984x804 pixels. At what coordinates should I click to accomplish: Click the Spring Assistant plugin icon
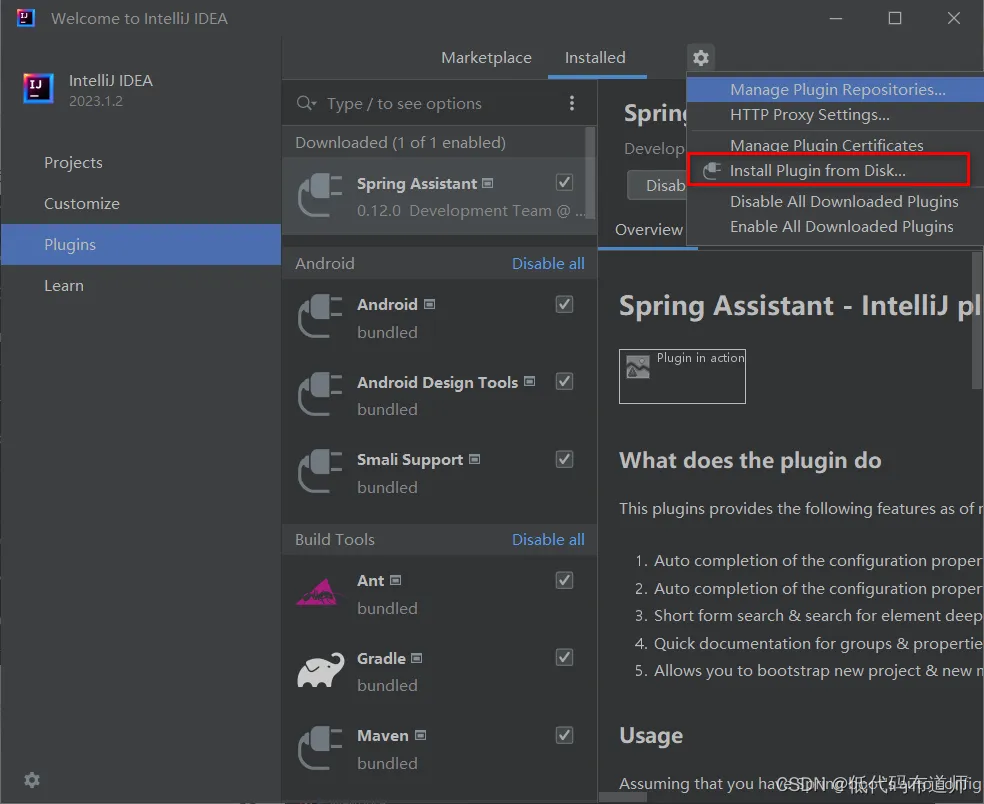[x=320, y=196]
